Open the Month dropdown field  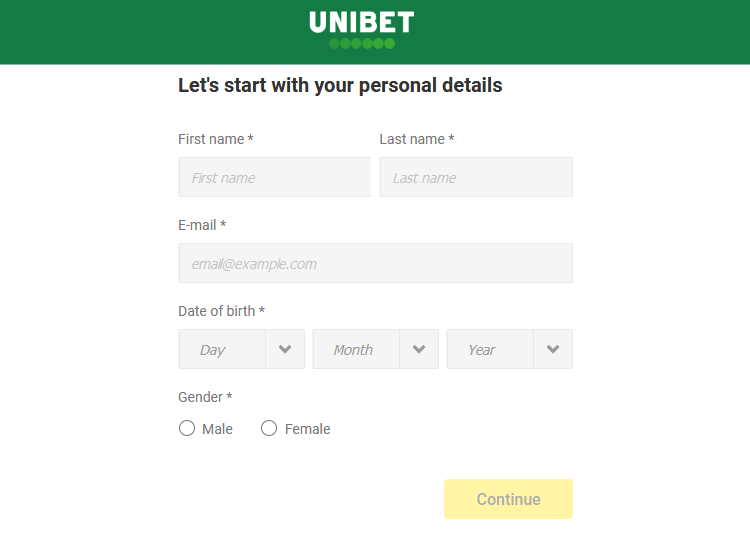(375, 349)
